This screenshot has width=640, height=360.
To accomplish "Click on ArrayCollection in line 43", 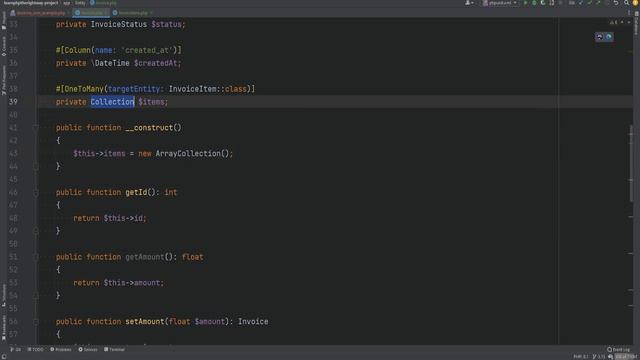I will (x=188, y=154).
